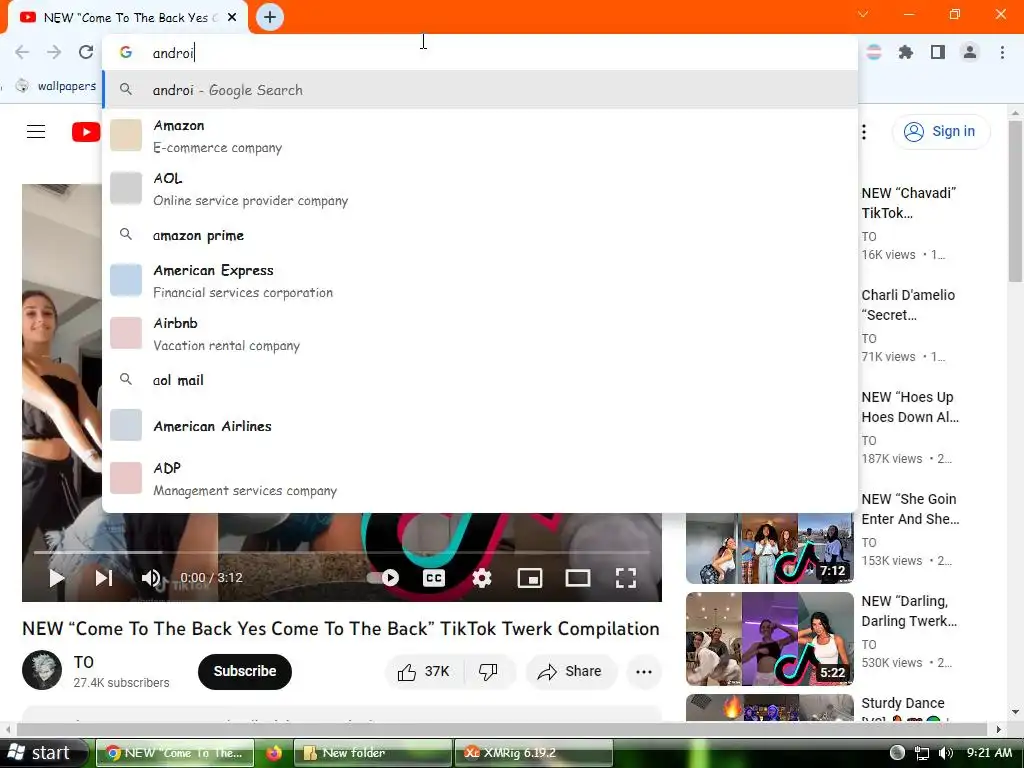
Task: Click the Sign in button
Action: 940,132
